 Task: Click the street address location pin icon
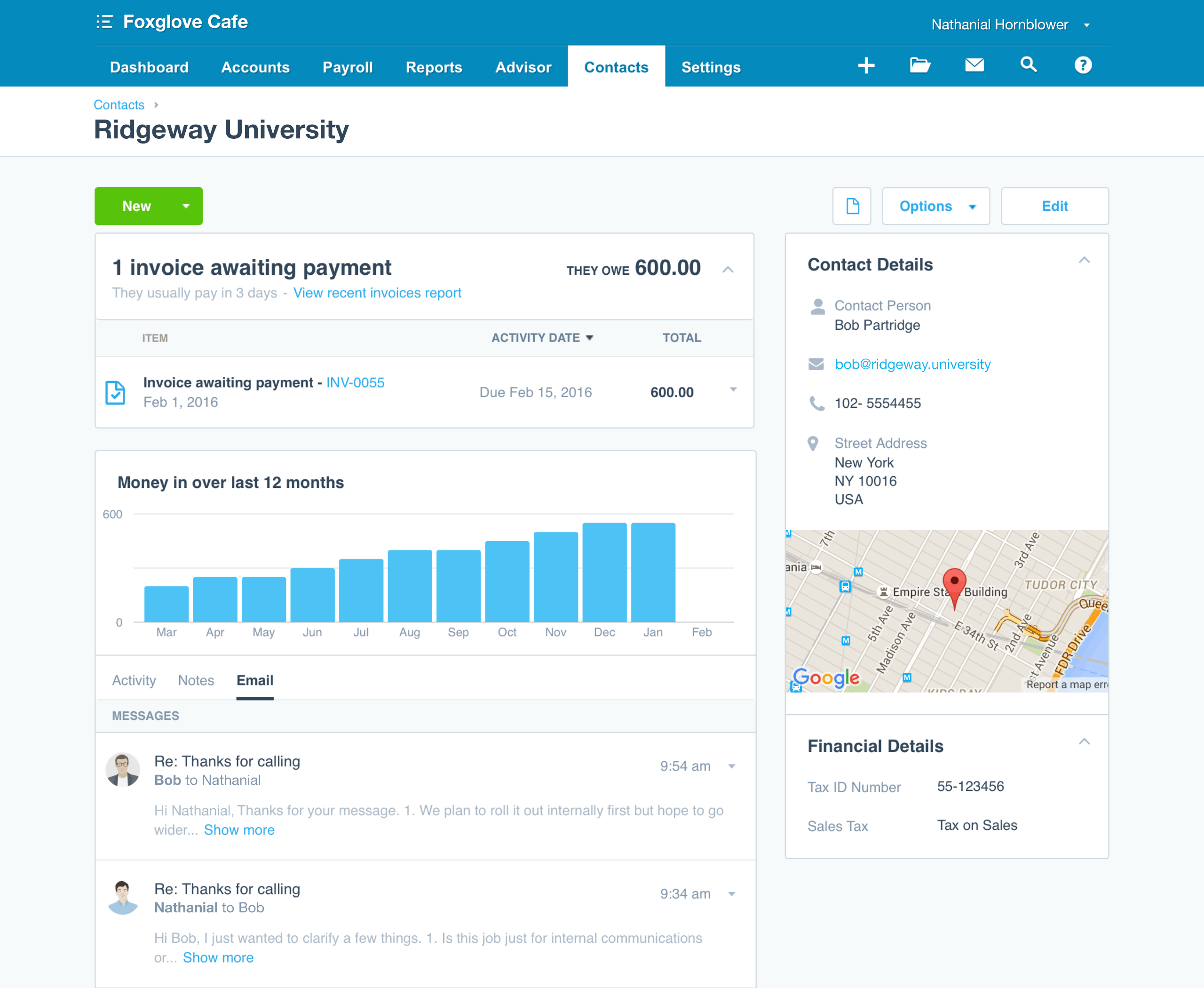(813, 443)
